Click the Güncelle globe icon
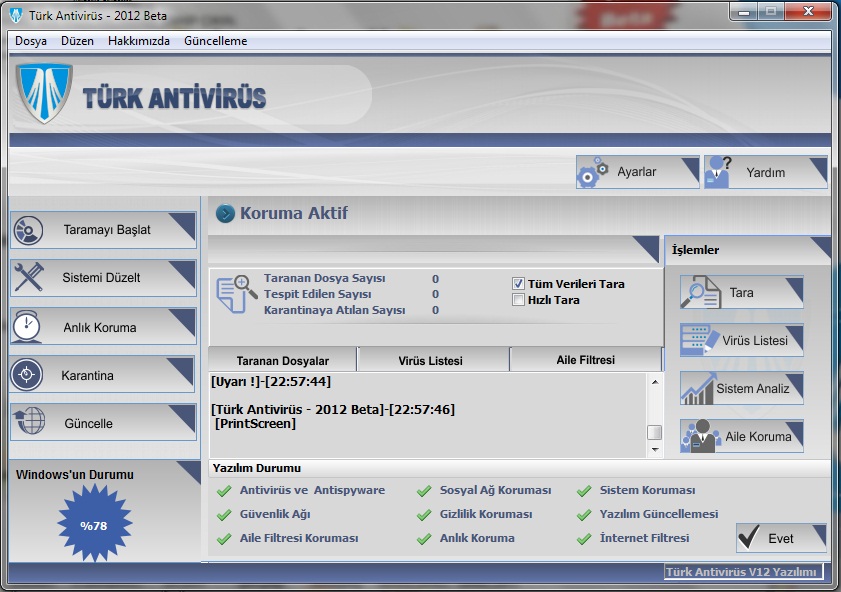This screenshot has height=592, width=841. 28,423
